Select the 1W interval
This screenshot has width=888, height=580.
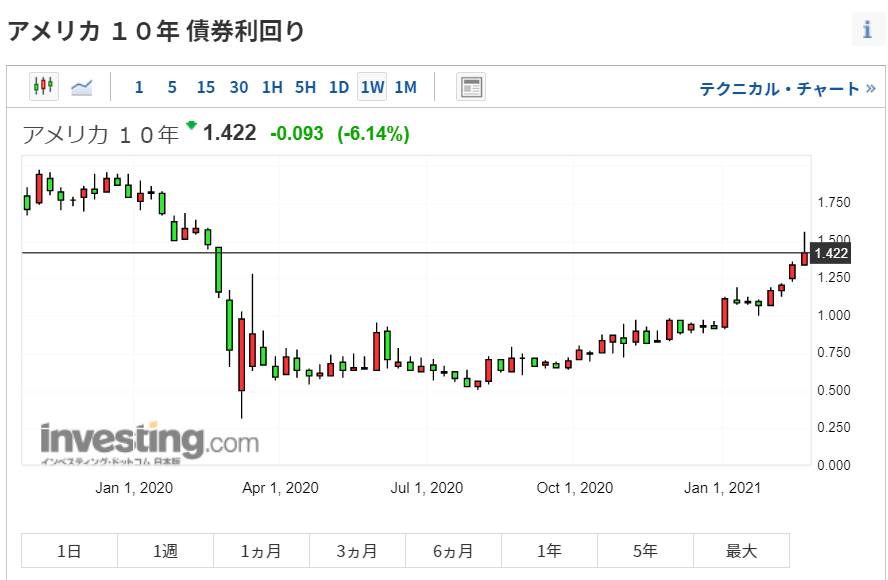tap(372, 87)
